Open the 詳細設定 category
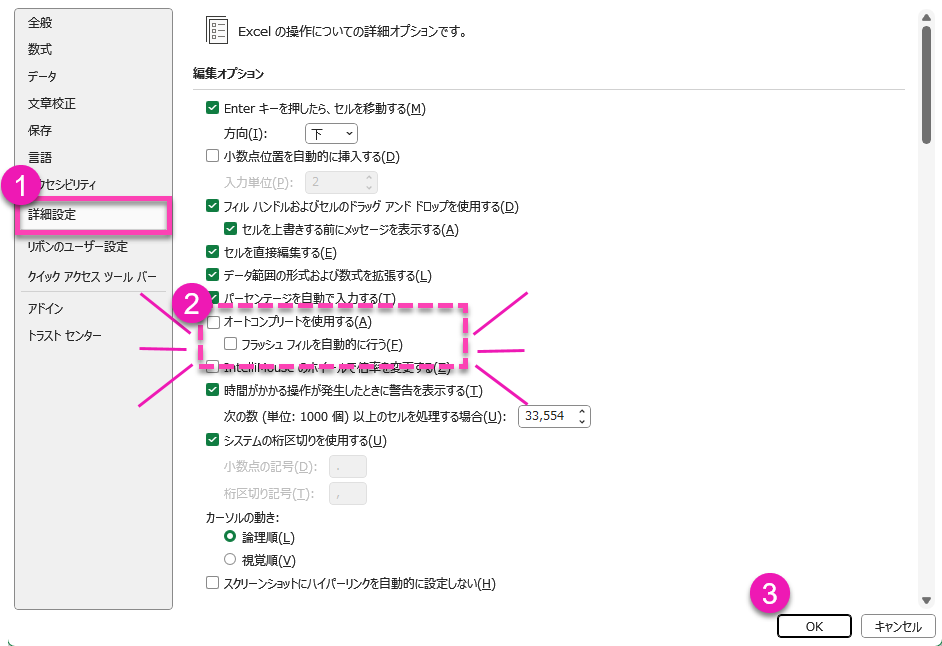 [52, 215]
